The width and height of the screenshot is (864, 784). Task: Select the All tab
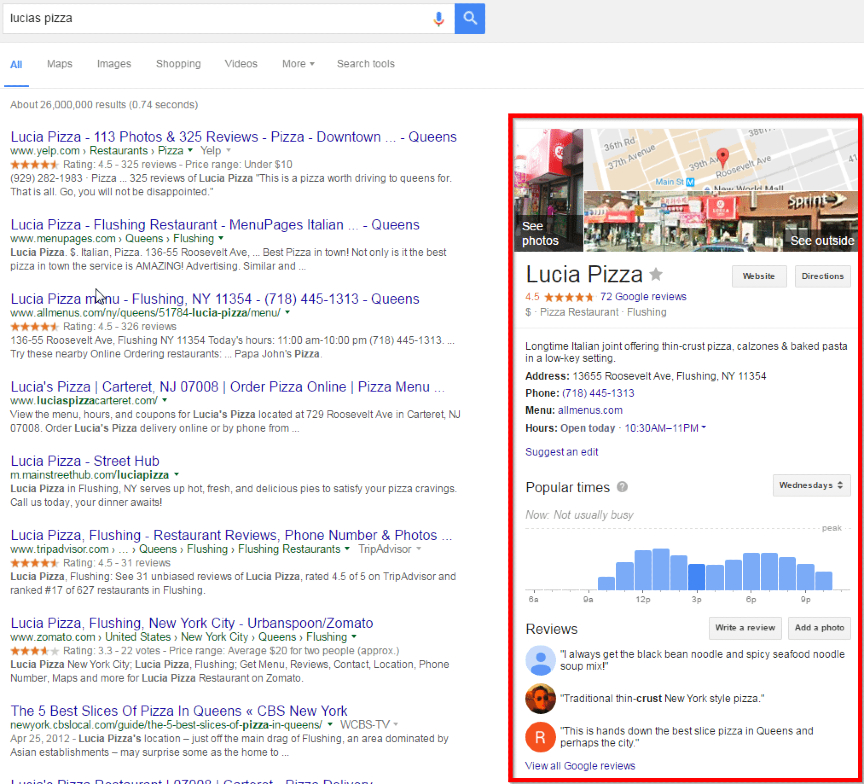(16, 64)
